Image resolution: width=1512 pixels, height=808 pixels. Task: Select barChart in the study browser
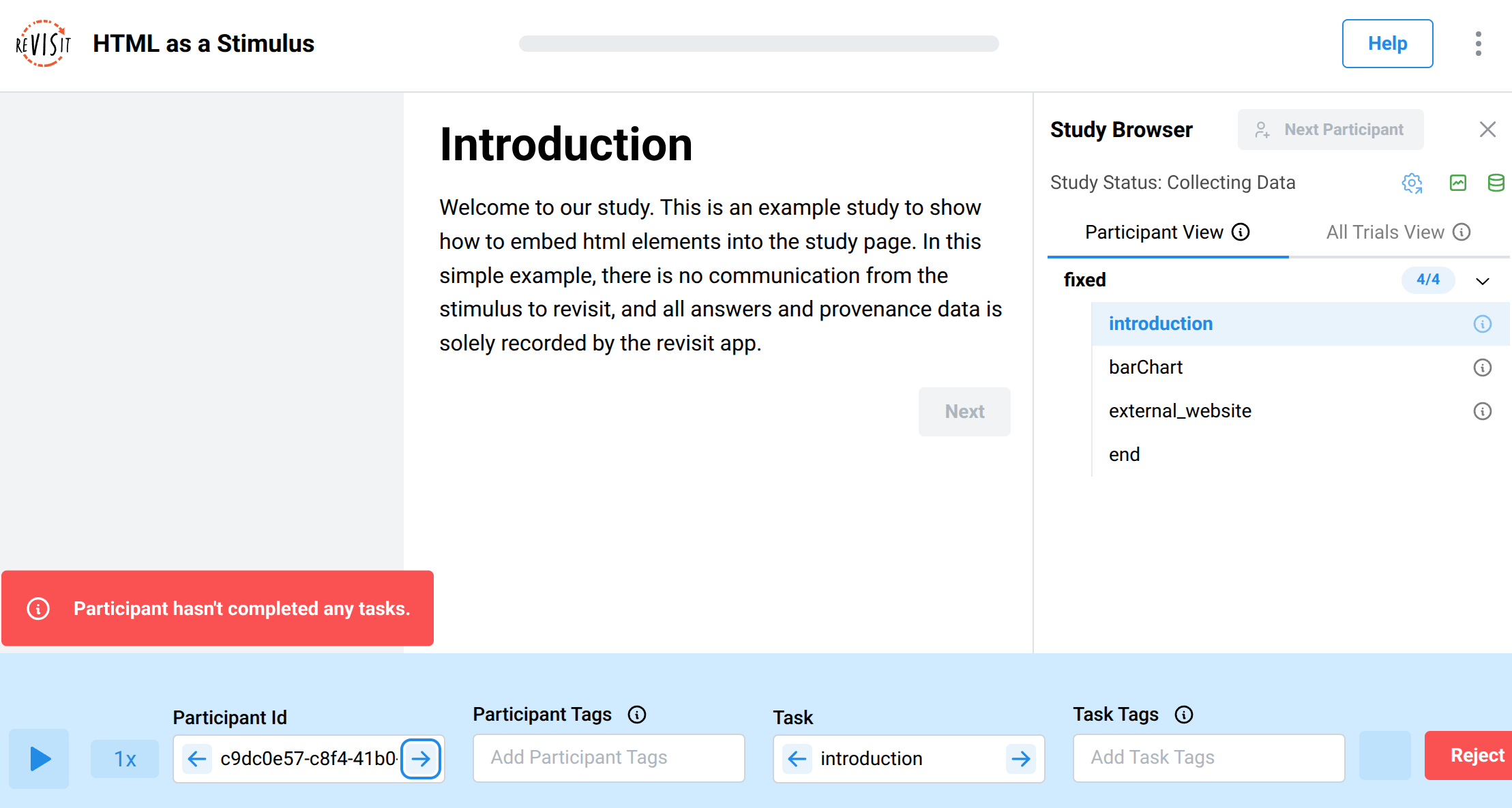(1146, 368)
